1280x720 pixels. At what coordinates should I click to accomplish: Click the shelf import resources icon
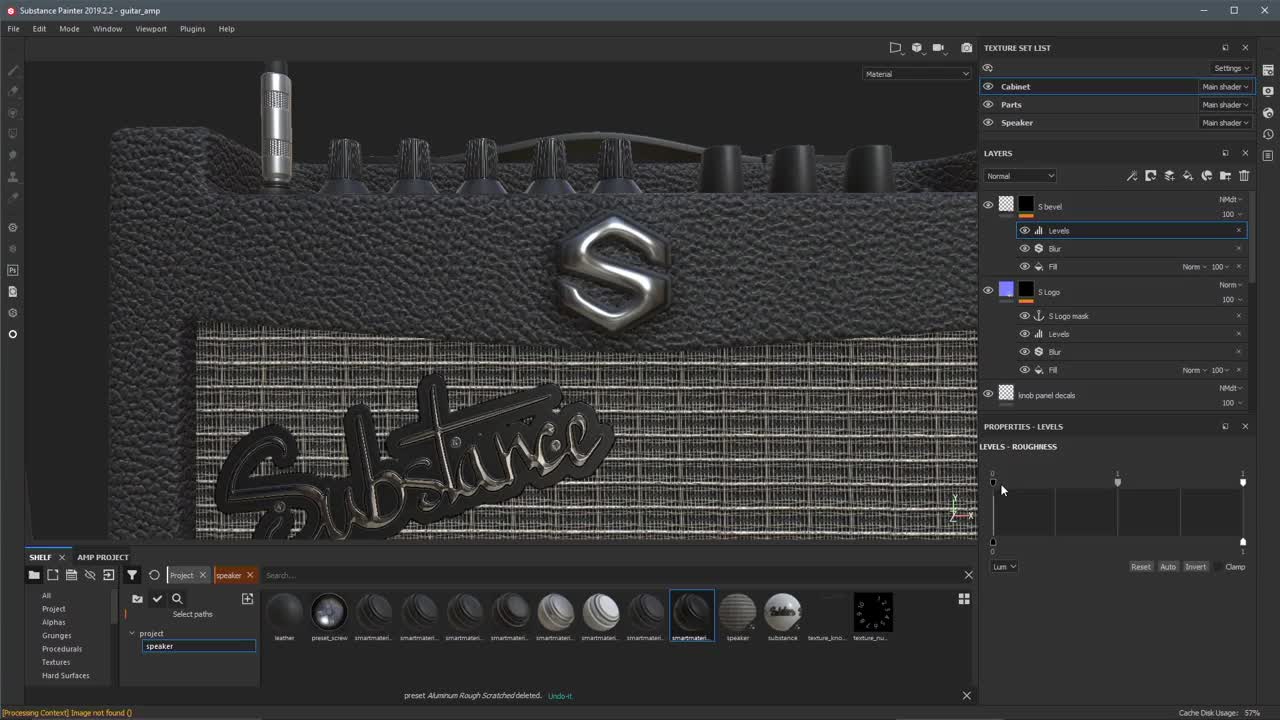(108, 575)
